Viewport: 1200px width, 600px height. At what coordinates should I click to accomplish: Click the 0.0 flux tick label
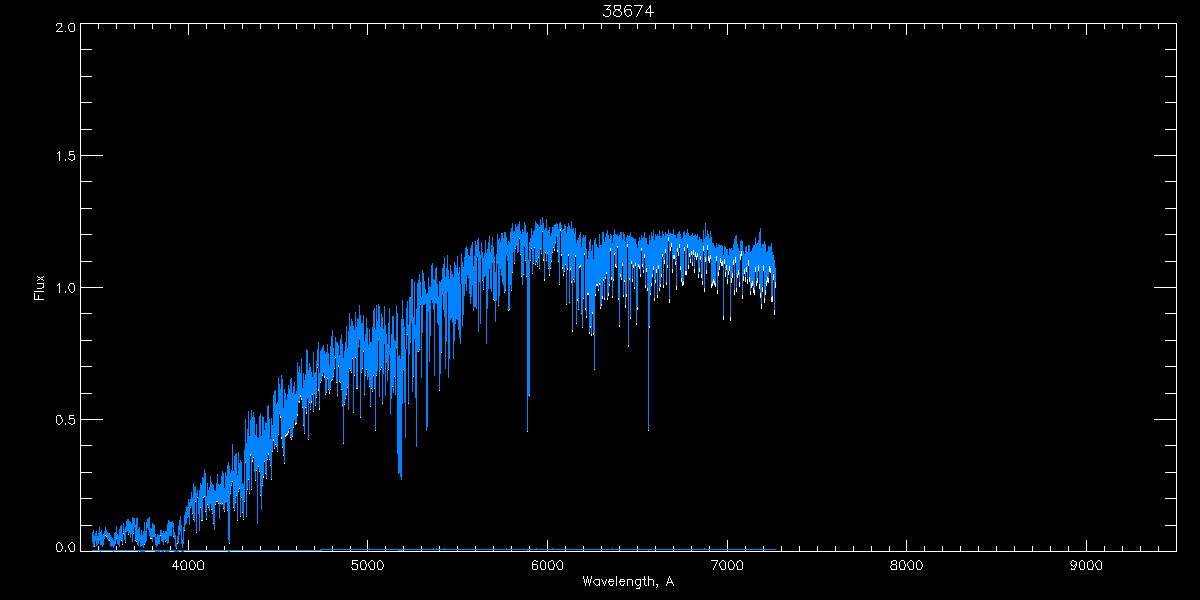(x=64, y=548)
